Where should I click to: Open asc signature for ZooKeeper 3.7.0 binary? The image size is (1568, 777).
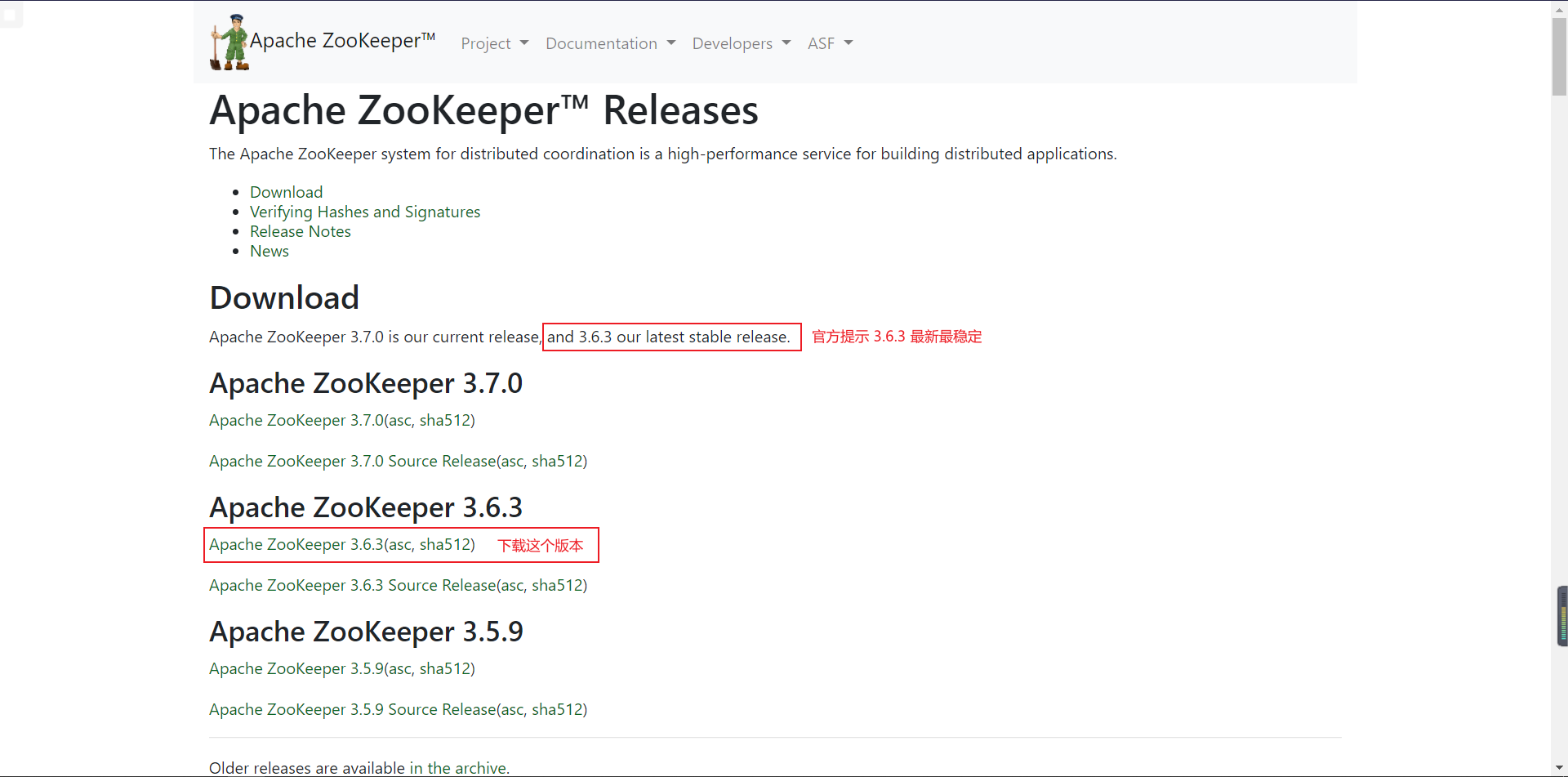pyautogui.click(x=399, y=420)
